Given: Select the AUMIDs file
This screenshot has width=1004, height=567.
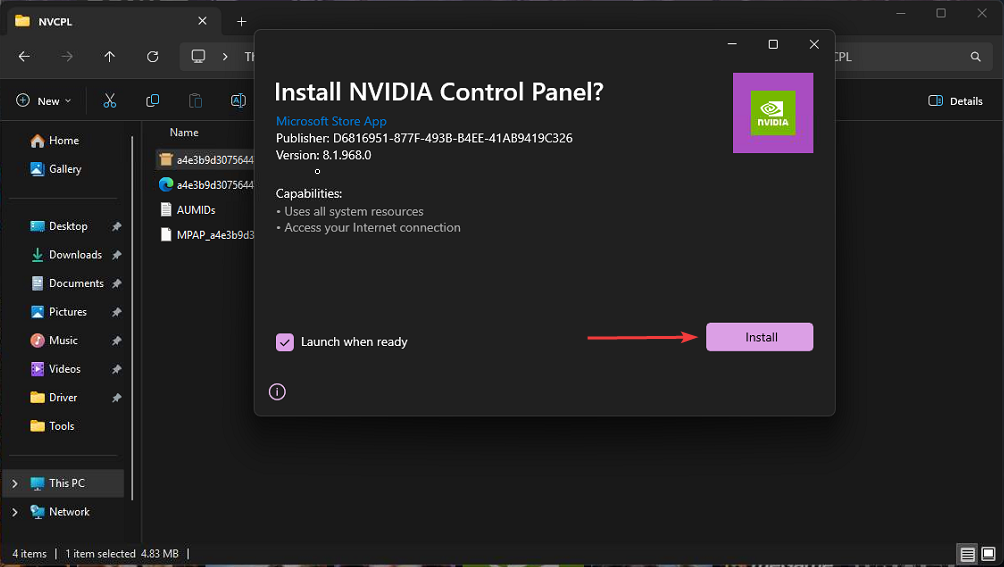Looking at the screenshot, I should click(x=196, y=210).
